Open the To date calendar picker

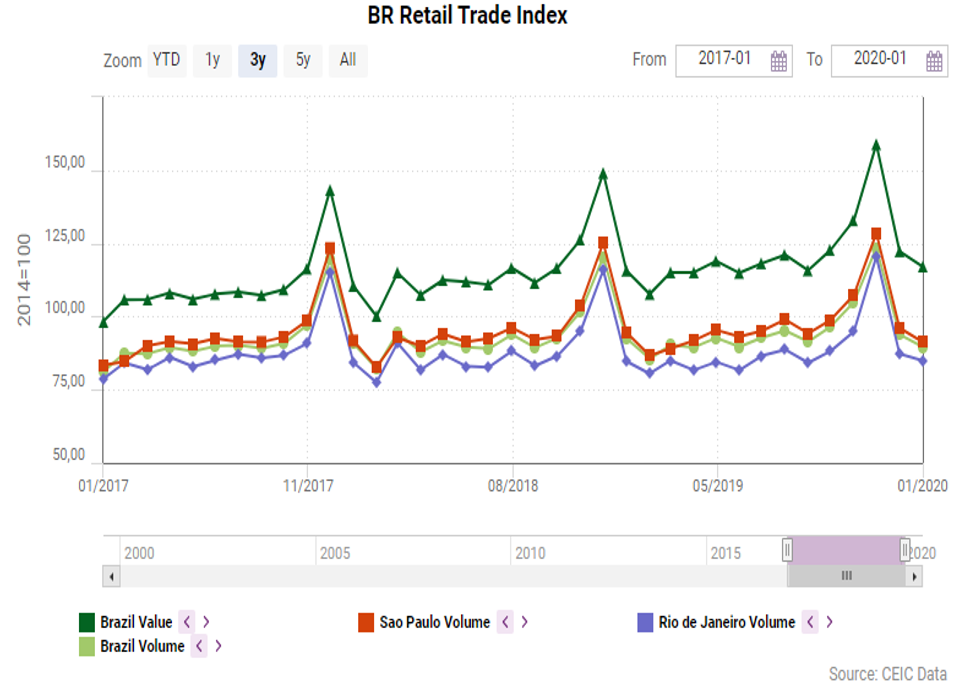934,61
